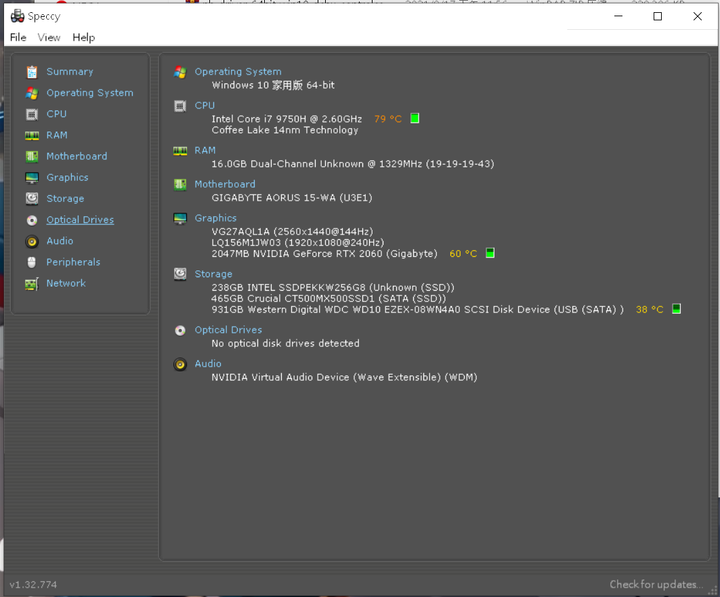Open Network in the sidebar
Screen dimensions: 720x597
click(66, 283)
